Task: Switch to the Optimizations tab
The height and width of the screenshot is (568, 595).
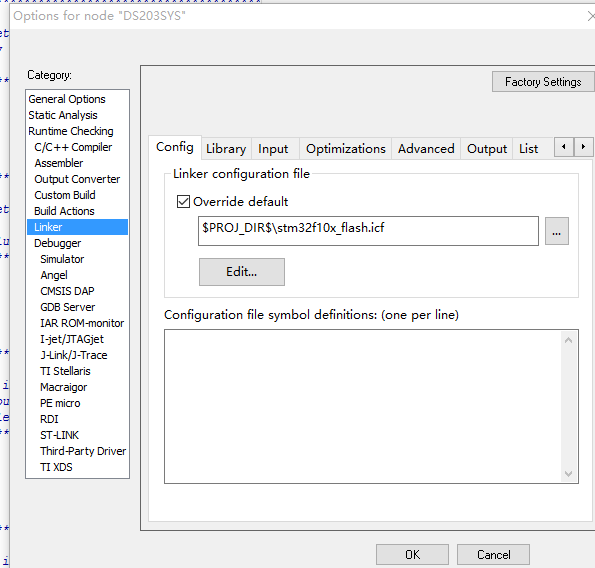Action: pos(346,149)
